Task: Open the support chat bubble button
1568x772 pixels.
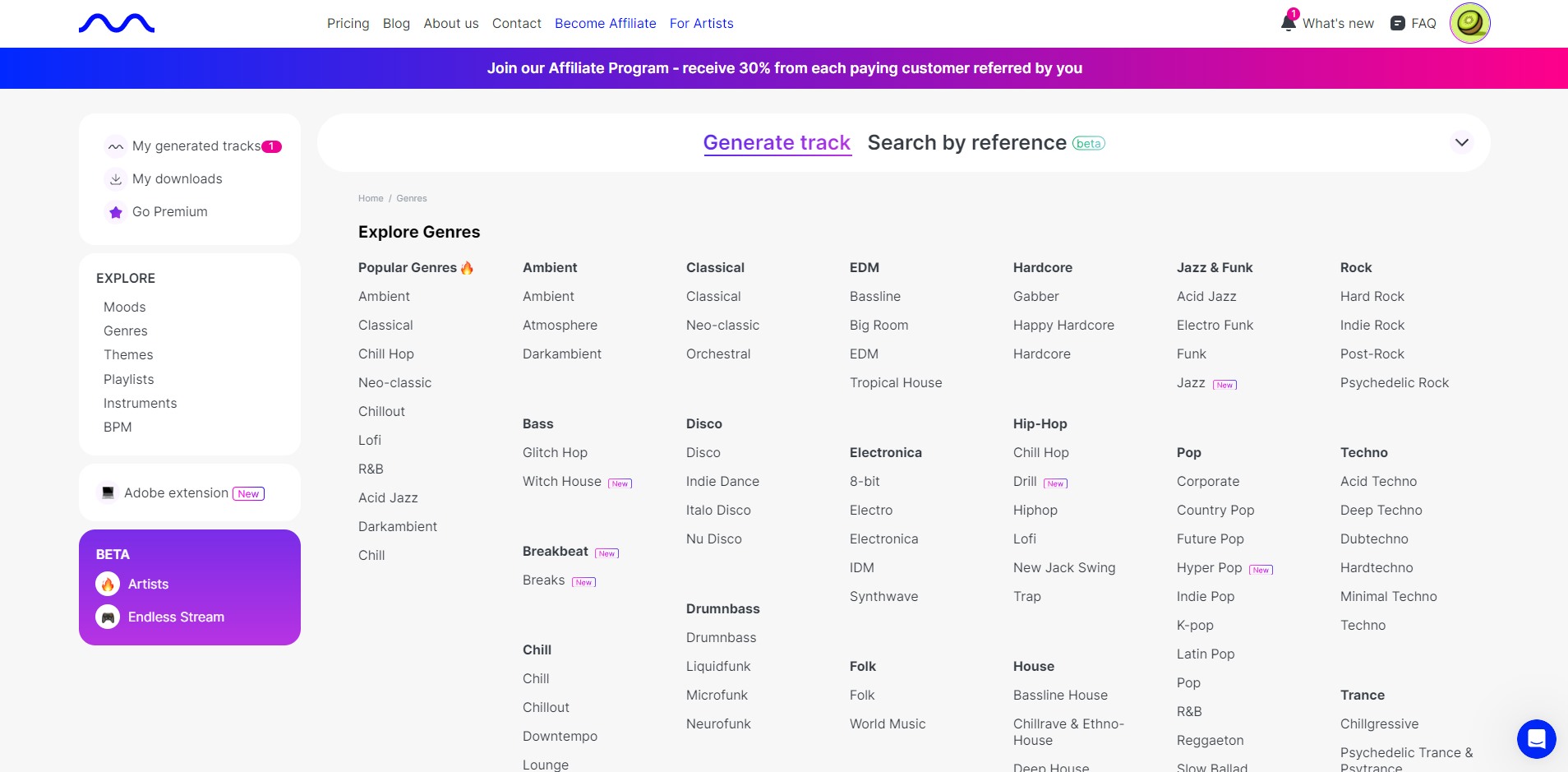Action: (1536, 738)
